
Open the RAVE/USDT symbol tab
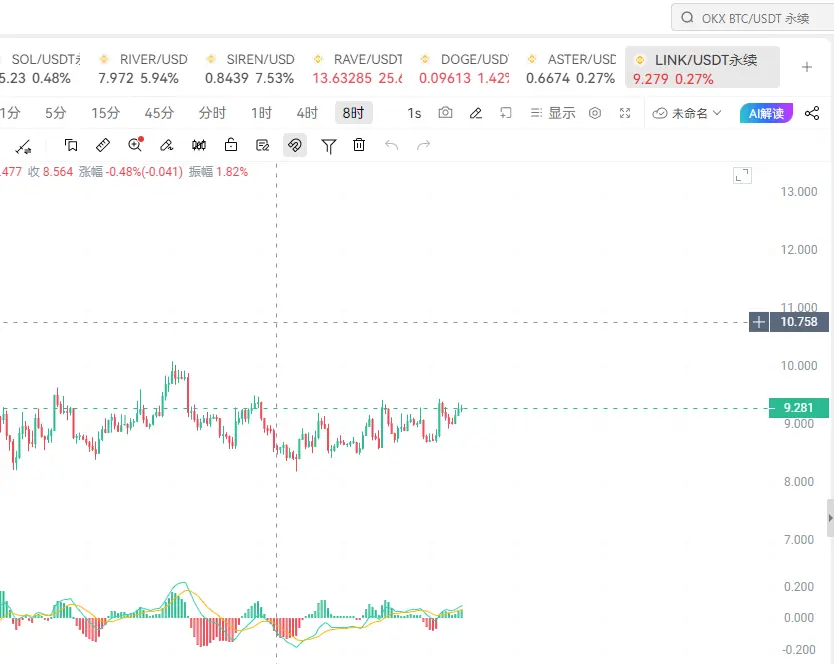click(x=357, y=68)
